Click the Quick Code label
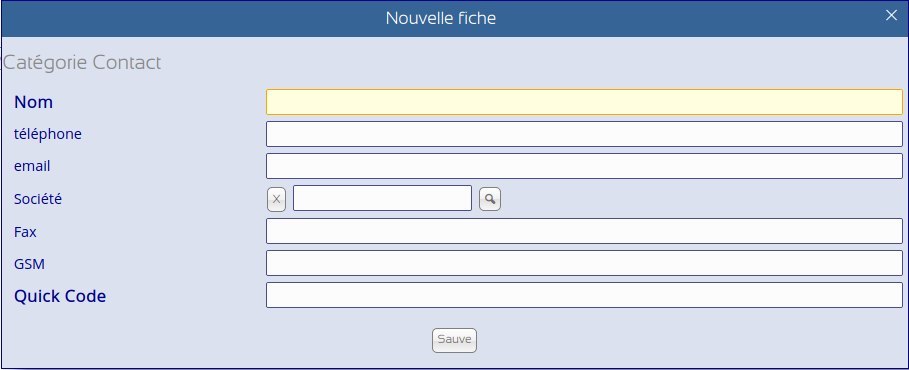Viewport: 909px width, 370px height. coord(60,296)
